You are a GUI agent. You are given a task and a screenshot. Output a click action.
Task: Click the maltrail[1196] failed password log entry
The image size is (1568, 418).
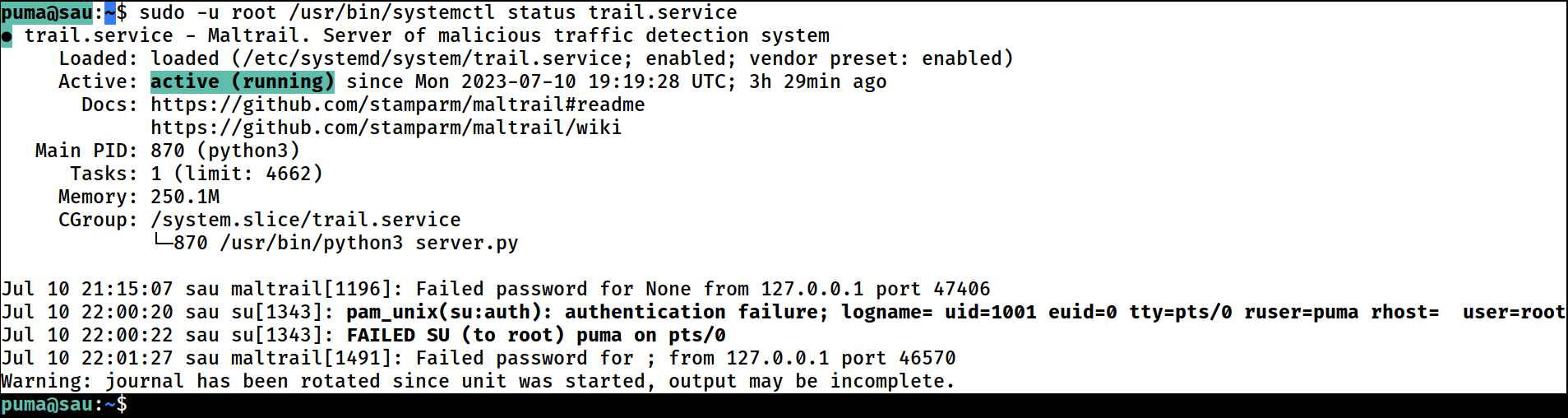pyautogui.click(x=496, y=289)
